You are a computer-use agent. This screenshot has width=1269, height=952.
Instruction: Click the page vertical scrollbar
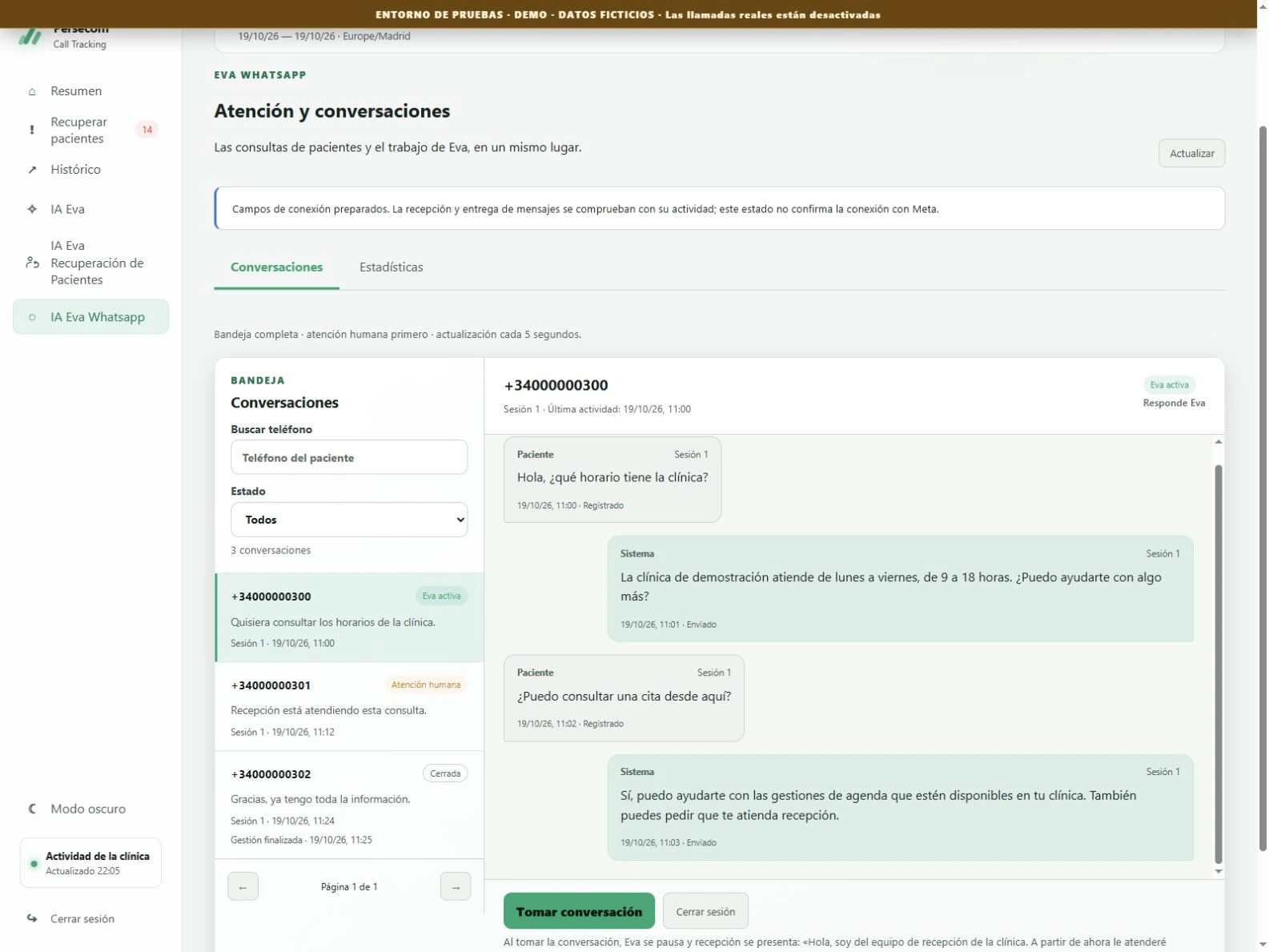[1263, 488]
